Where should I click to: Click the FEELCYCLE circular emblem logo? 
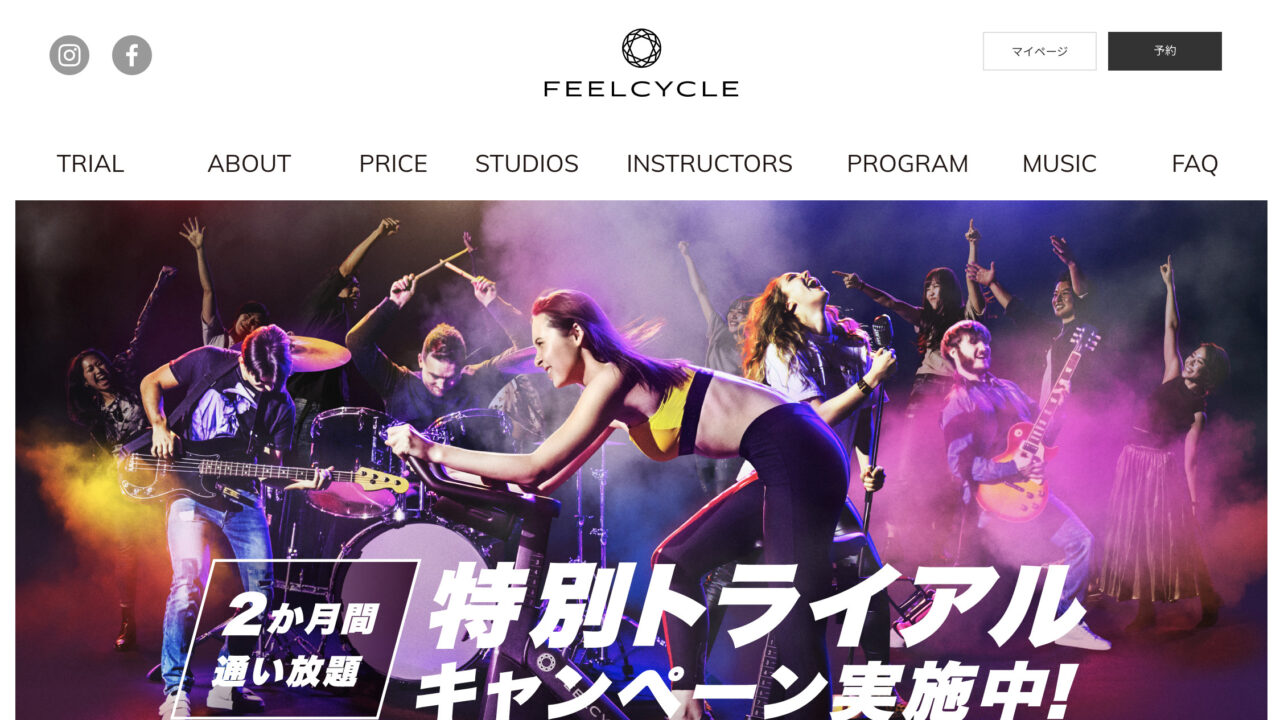pyautogui.click(x=641, y=48)
